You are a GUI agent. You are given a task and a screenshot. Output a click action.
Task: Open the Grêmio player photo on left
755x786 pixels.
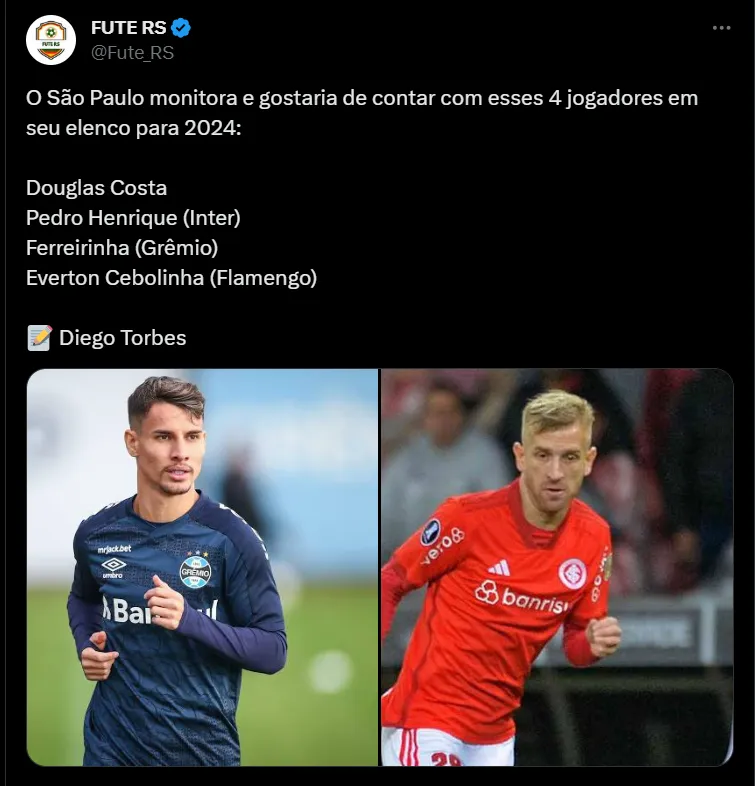tap(202, 567)
